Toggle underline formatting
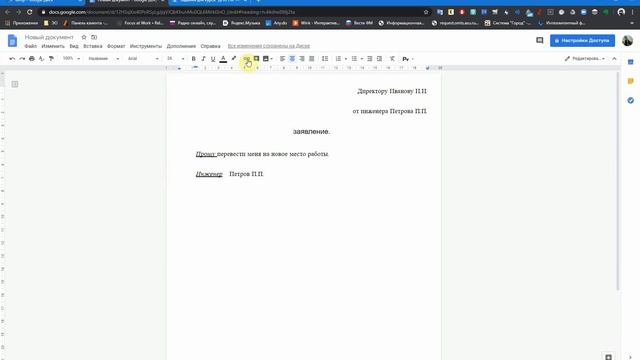Screen dimensions: 640x360 click(x=213, y=59)
